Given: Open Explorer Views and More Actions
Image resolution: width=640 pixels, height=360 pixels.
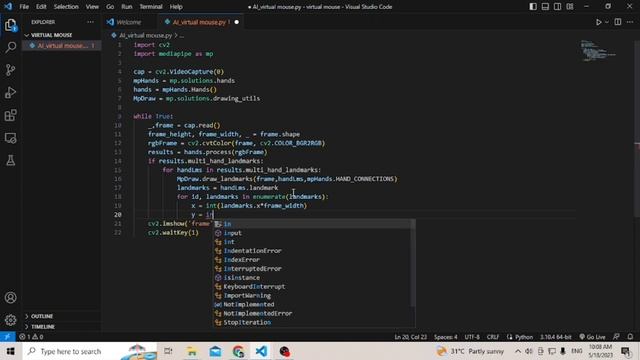Looking at the screenshot, I should [90, 22].
